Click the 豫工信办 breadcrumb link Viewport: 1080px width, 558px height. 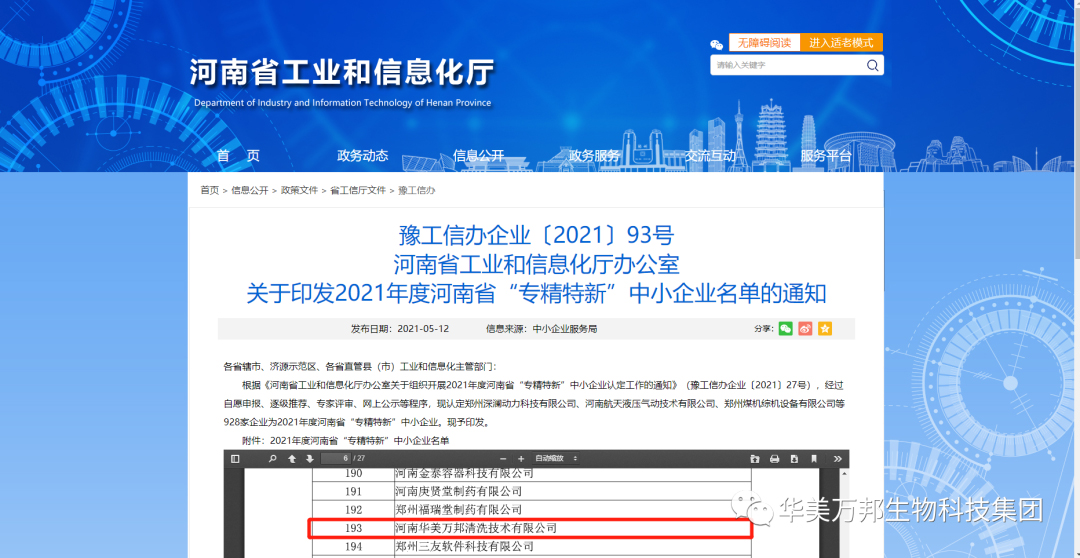(x=417, y=190)
